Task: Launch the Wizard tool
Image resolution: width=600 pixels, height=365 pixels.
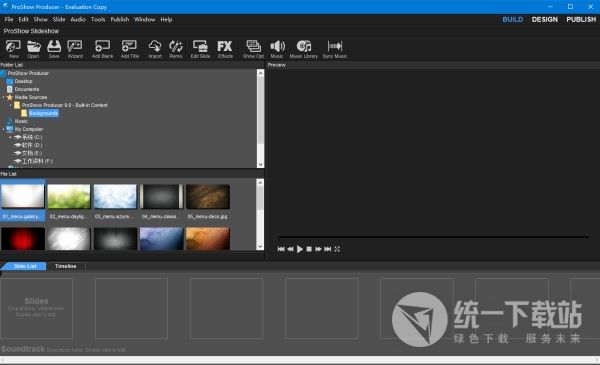Action: pyautogui.click(x=75, y=49)
